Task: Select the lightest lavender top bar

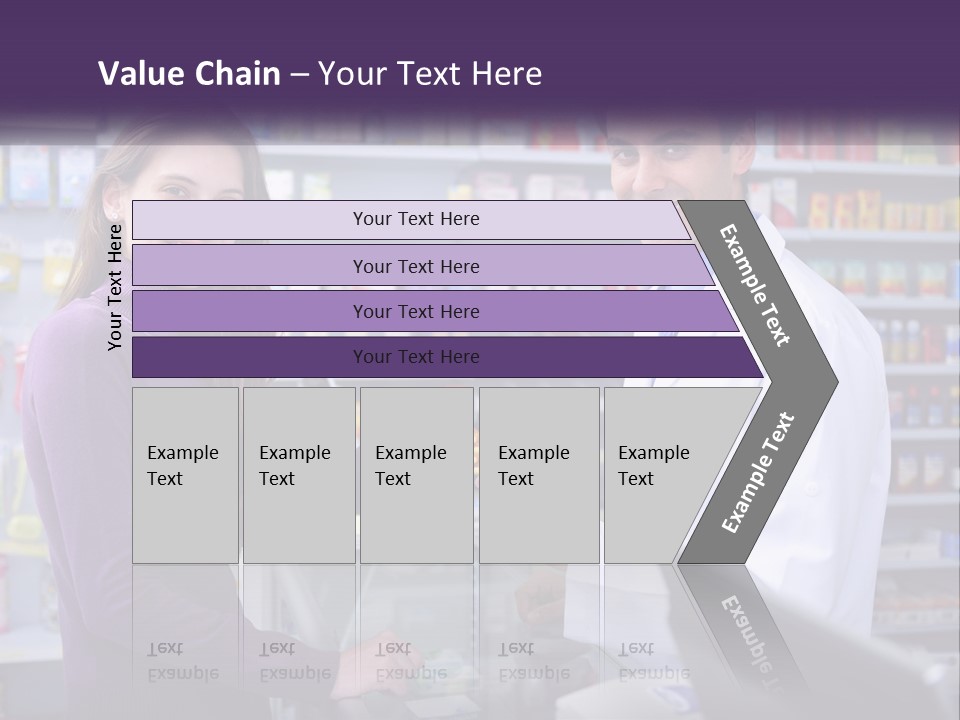Action: point(415,219)
